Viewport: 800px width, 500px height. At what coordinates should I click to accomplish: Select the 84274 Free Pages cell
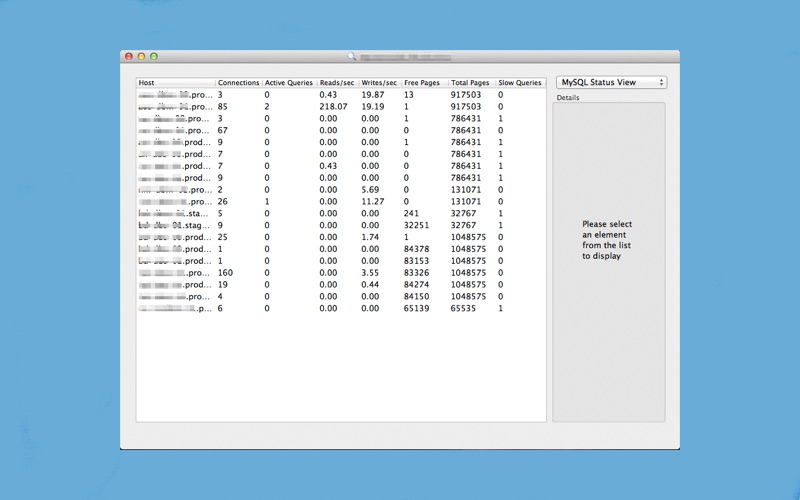click(416, 285)
